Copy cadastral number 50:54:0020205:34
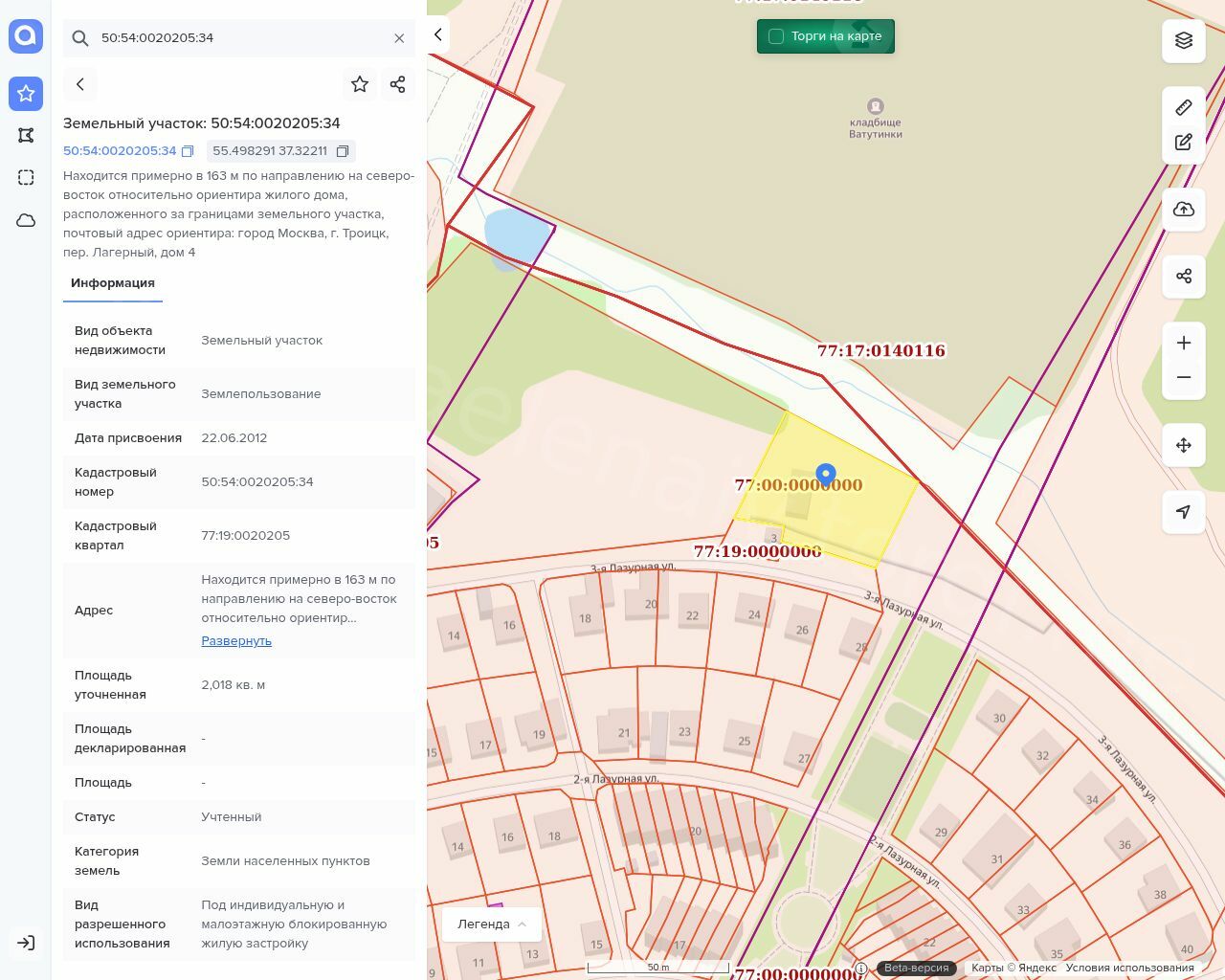 tap(188, 151)
